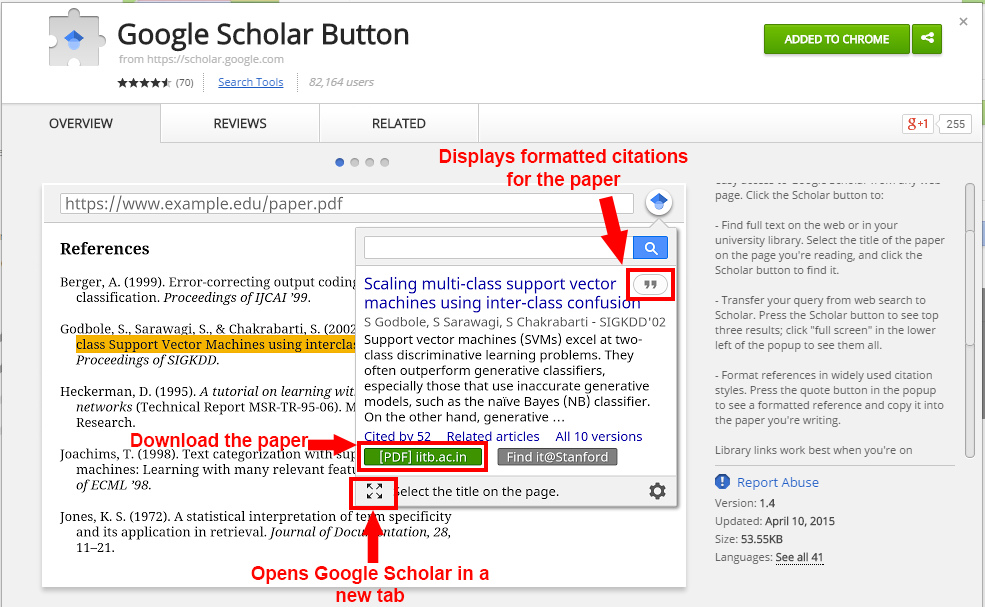Select the third screenshot carousel dot
985x607 pixels.
point(370,162)
